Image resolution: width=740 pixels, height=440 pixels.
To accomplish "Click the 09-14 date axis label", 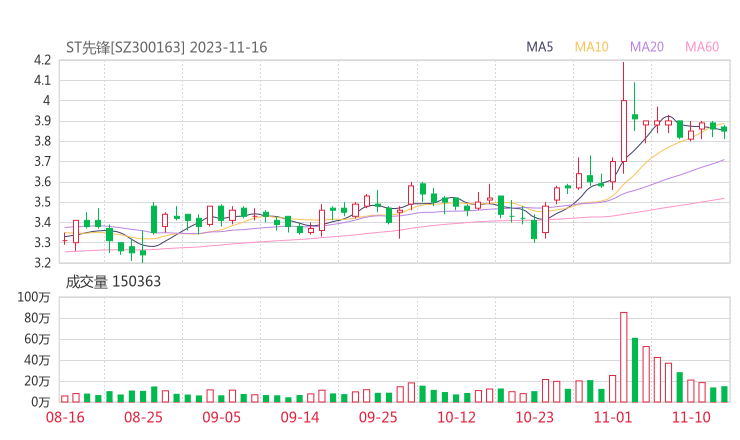I will click(x=300, y=417).
